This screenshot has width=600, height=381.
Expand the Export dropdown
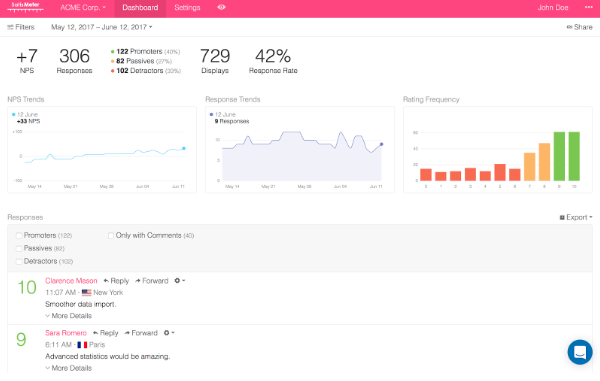click(x=576, y=217)
